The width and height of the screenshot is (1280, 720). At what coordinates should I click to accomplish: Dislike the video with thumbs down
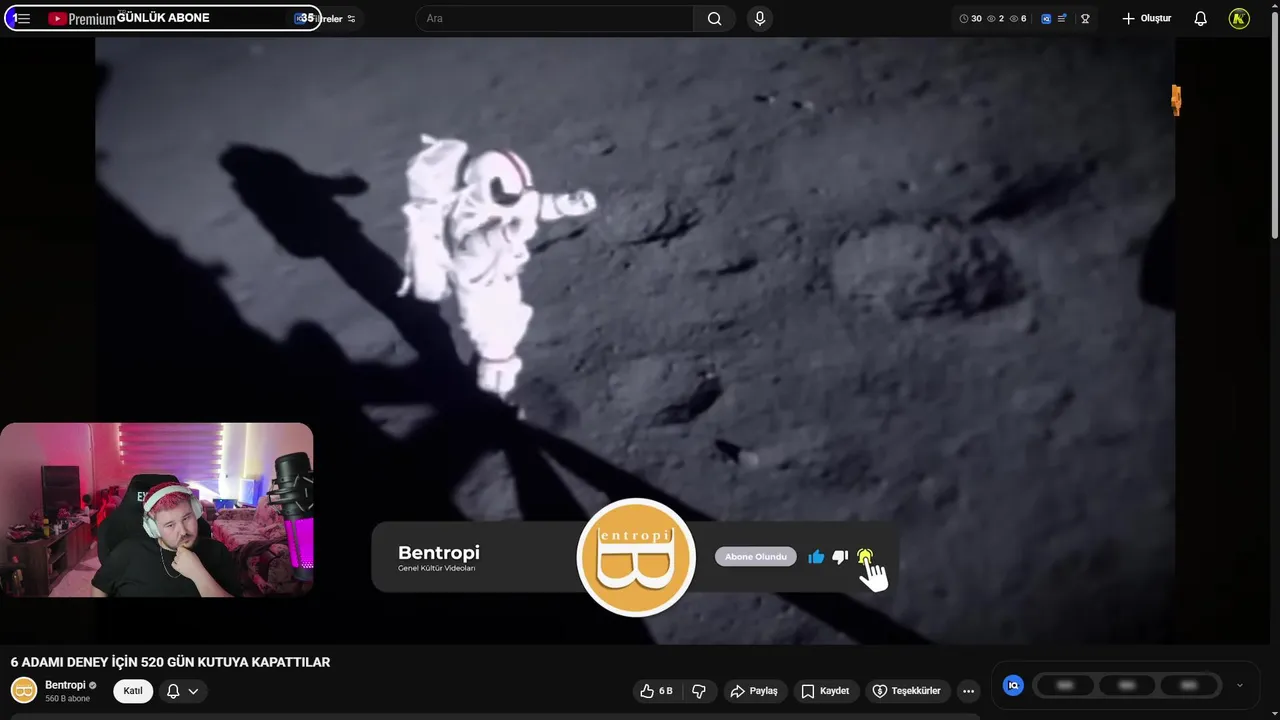coord(699,691)
